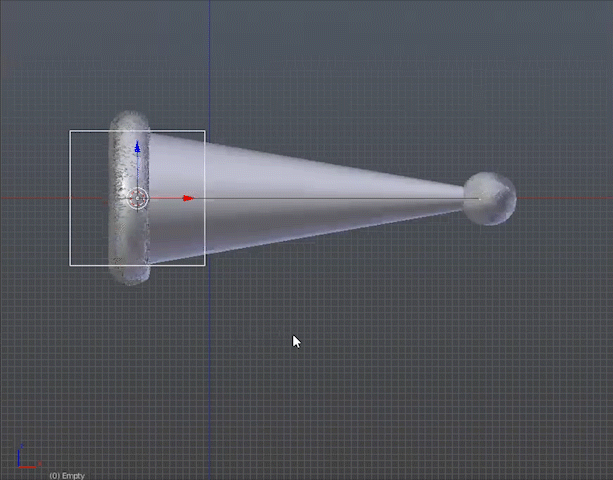
Task: Click the red X-axis arrow of the gizmo
Action: pos(188,199)
